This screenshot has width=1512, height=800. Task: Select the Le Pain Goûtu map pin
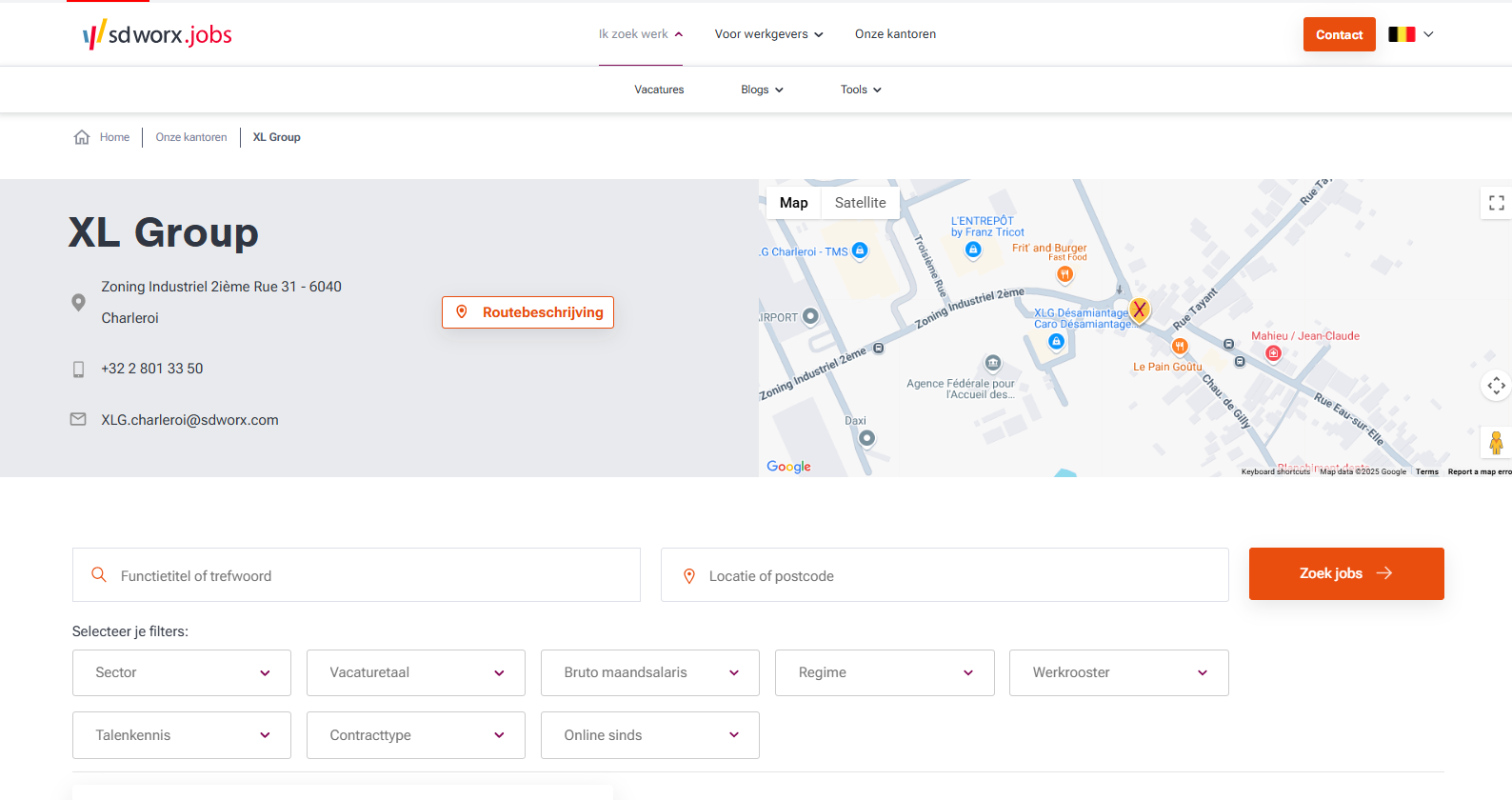click(x=1180, y=347)
